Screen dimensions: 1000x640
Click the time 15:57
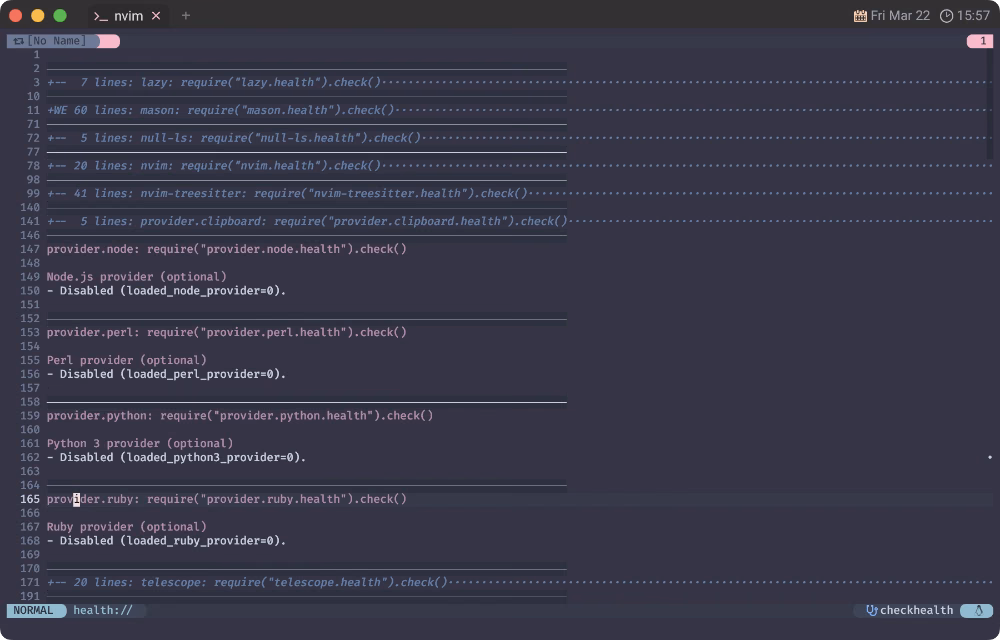(973, 16)
